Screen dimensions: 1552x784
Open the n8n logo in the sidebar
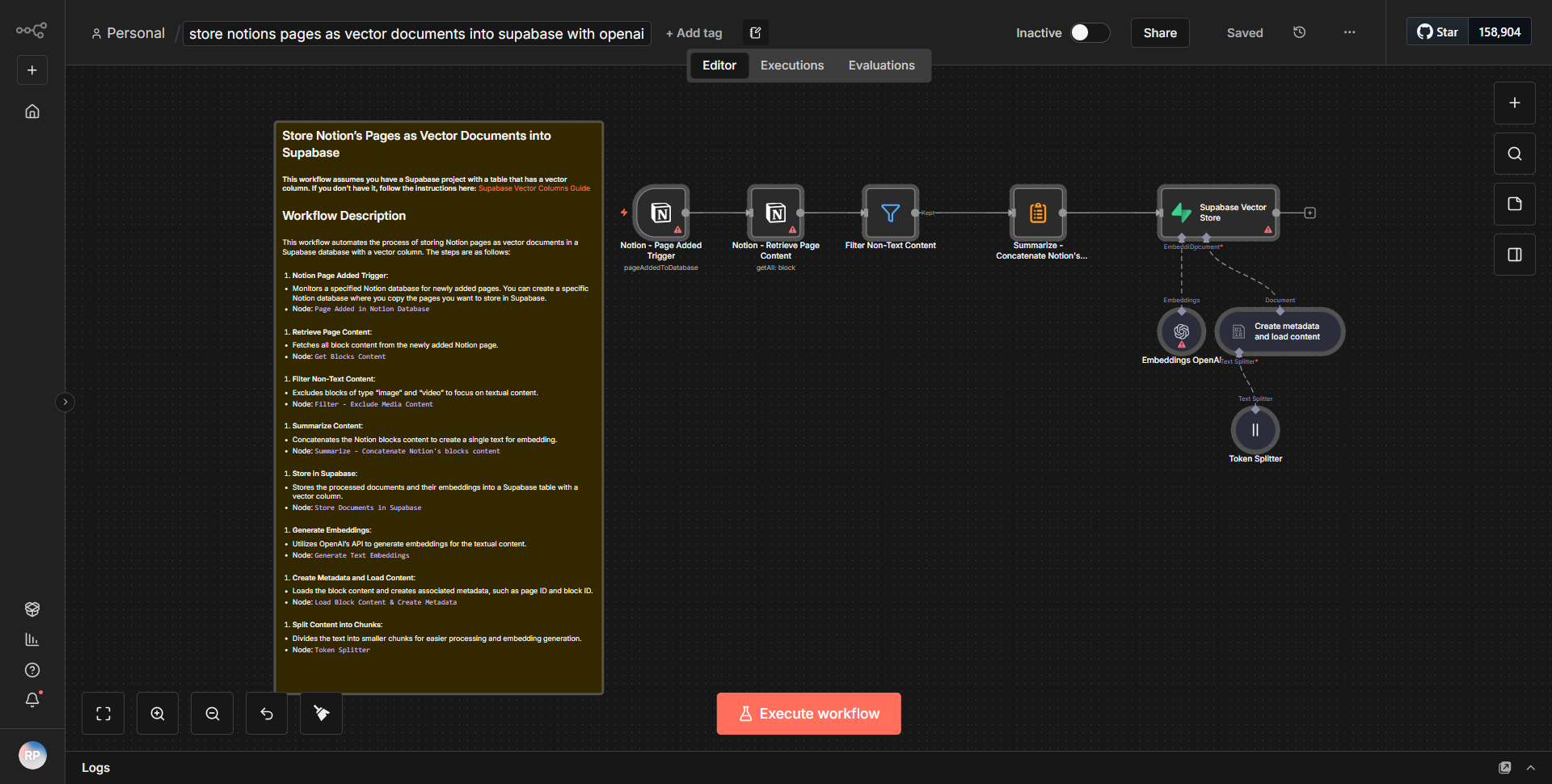[32, 31]
